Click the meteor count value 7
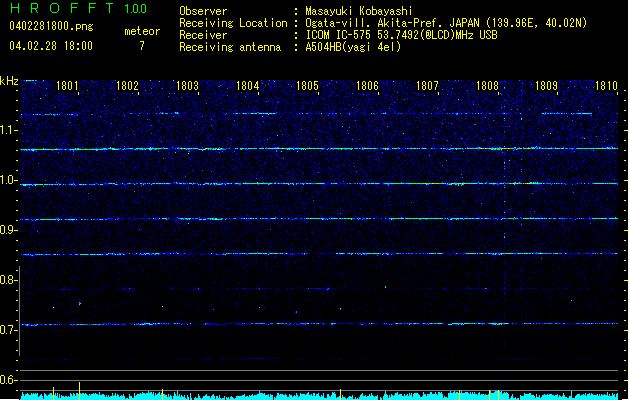The height and width of the screenshot is (400, 629). 141,46
